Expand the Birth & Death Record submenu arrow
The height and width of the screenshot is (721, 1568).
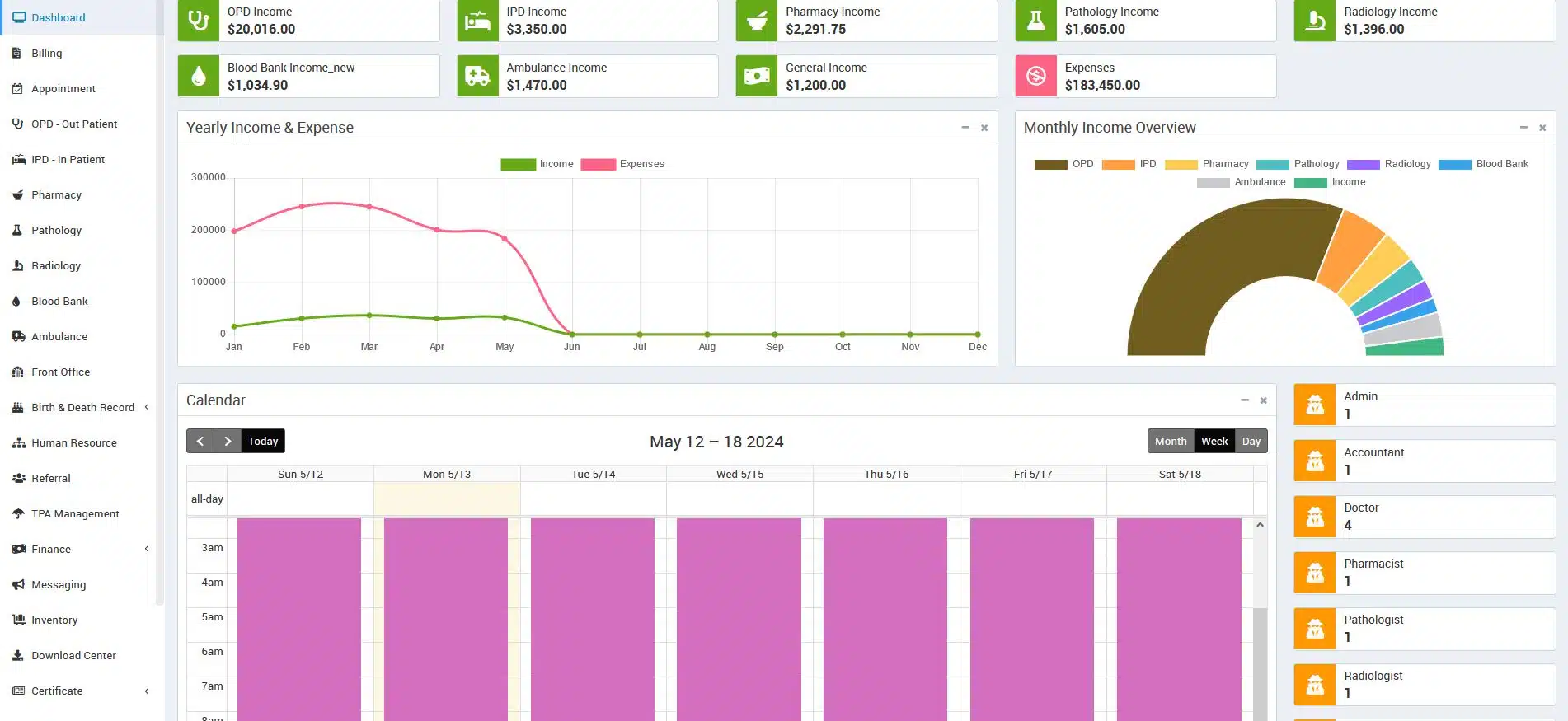(147, 407)
